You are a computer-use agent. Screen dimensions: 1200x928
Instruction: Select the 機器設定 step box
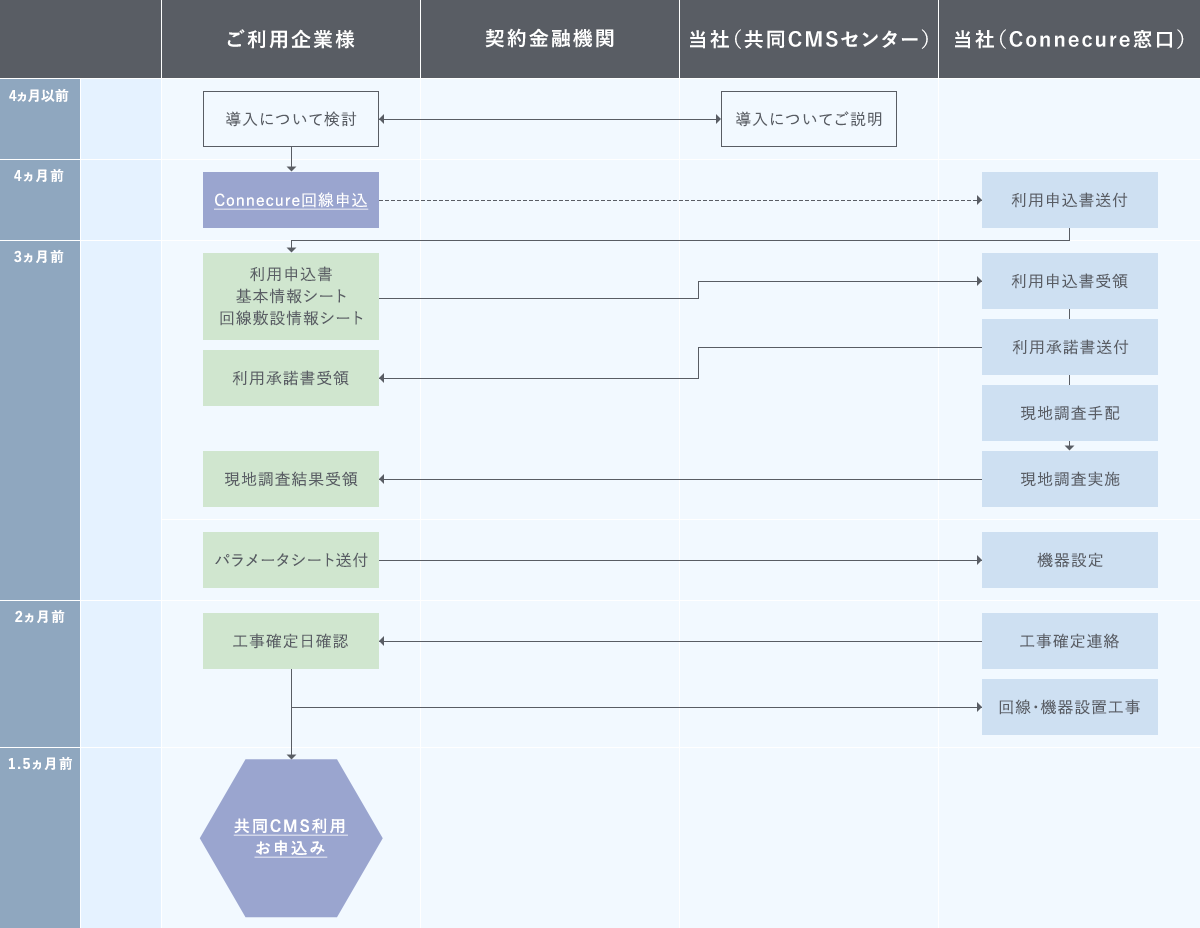(1069, 560)
